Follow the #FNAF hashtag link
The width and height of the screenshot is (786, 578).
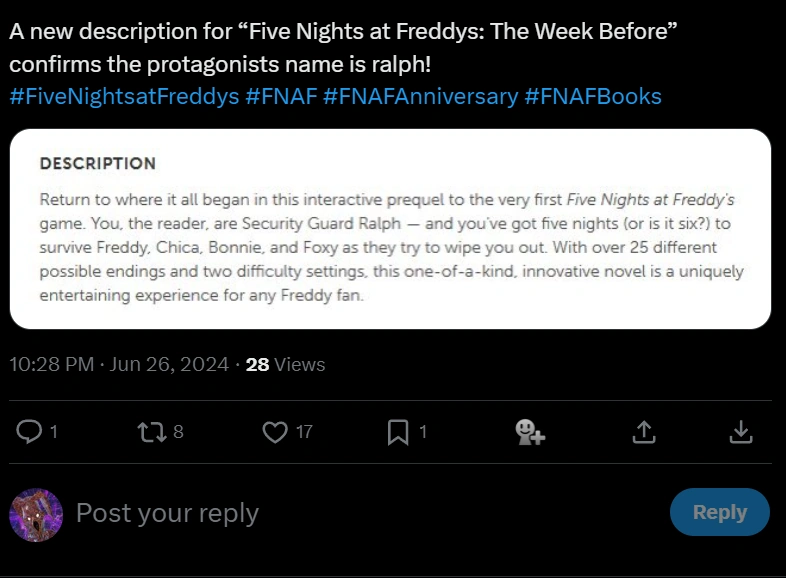point(280,97)
